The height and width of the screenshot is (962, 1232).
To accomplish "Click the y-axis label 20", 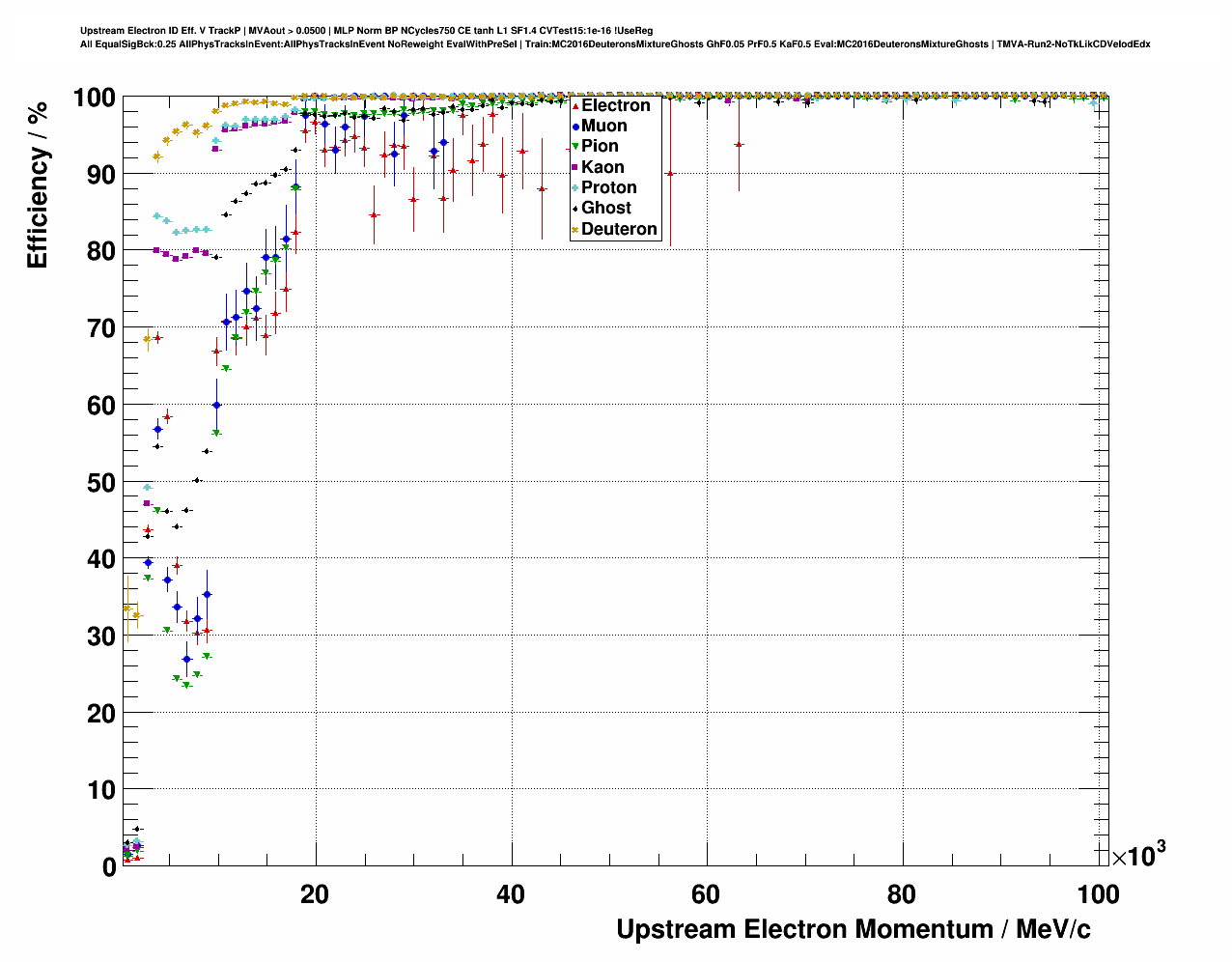I will click(101, 713).
